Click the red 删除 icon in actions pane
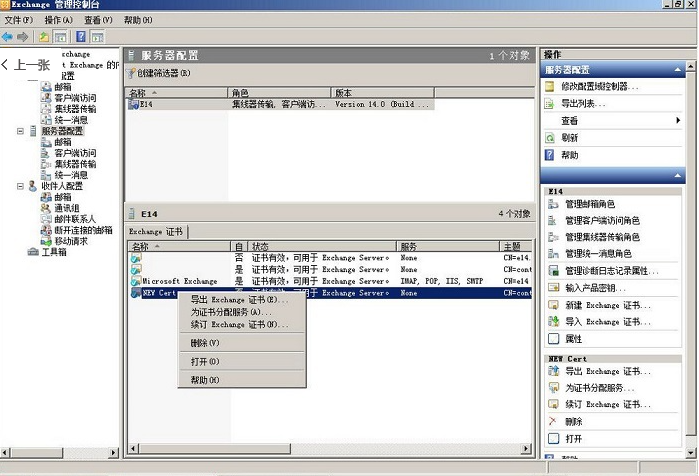 [553, 421]
